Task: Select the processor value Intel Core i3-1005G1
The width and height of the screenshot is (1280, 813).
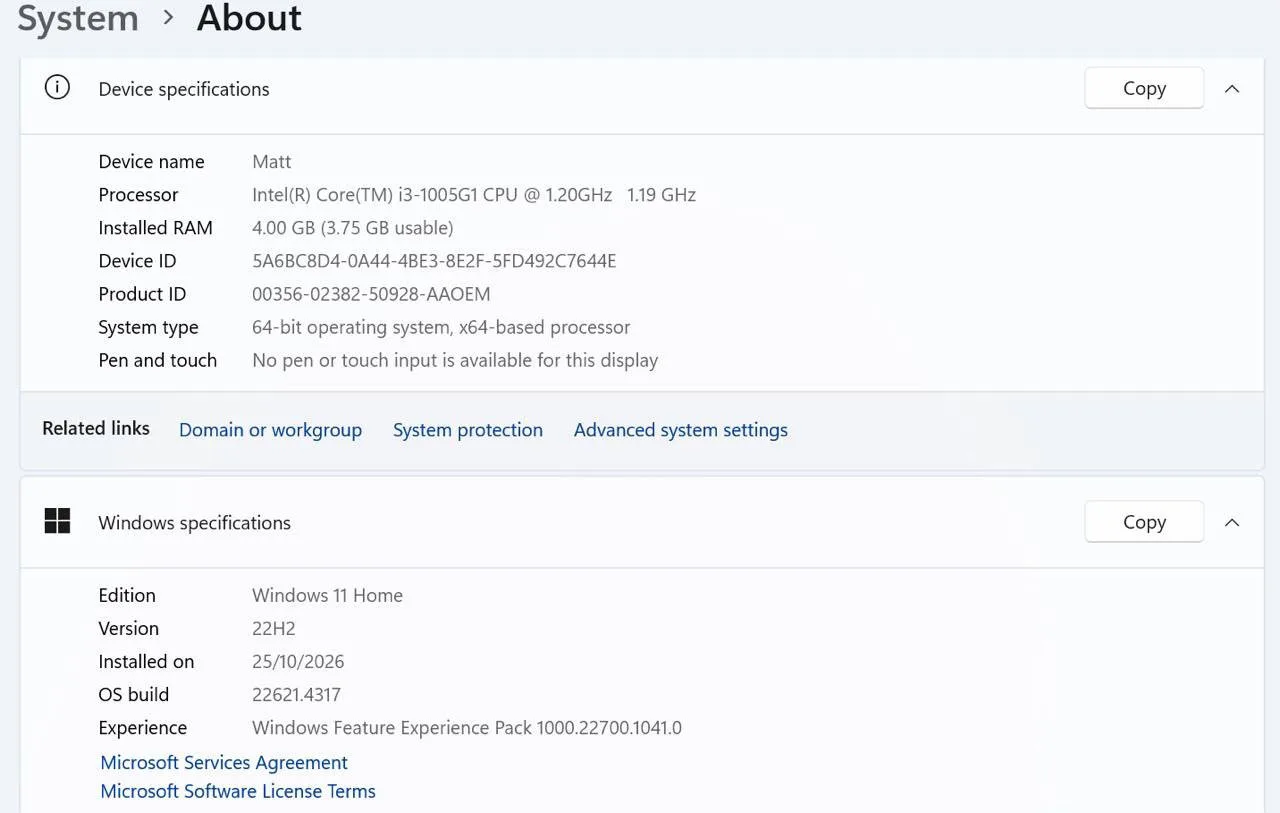Action: coord(474,195)
